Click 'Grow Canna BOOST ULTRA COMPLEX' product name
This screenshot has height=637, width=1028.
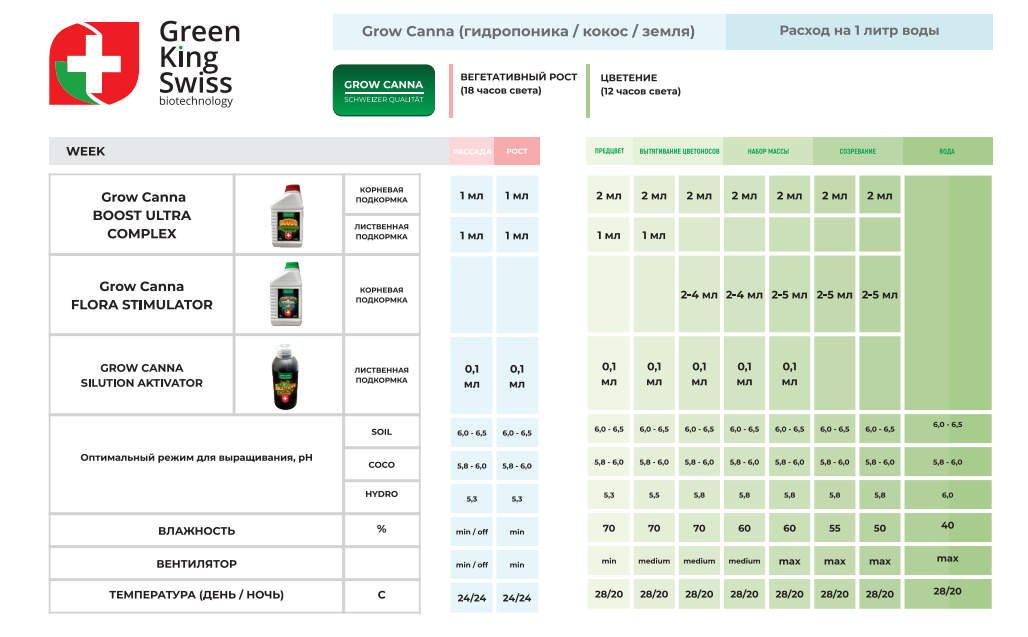point(142,215)
